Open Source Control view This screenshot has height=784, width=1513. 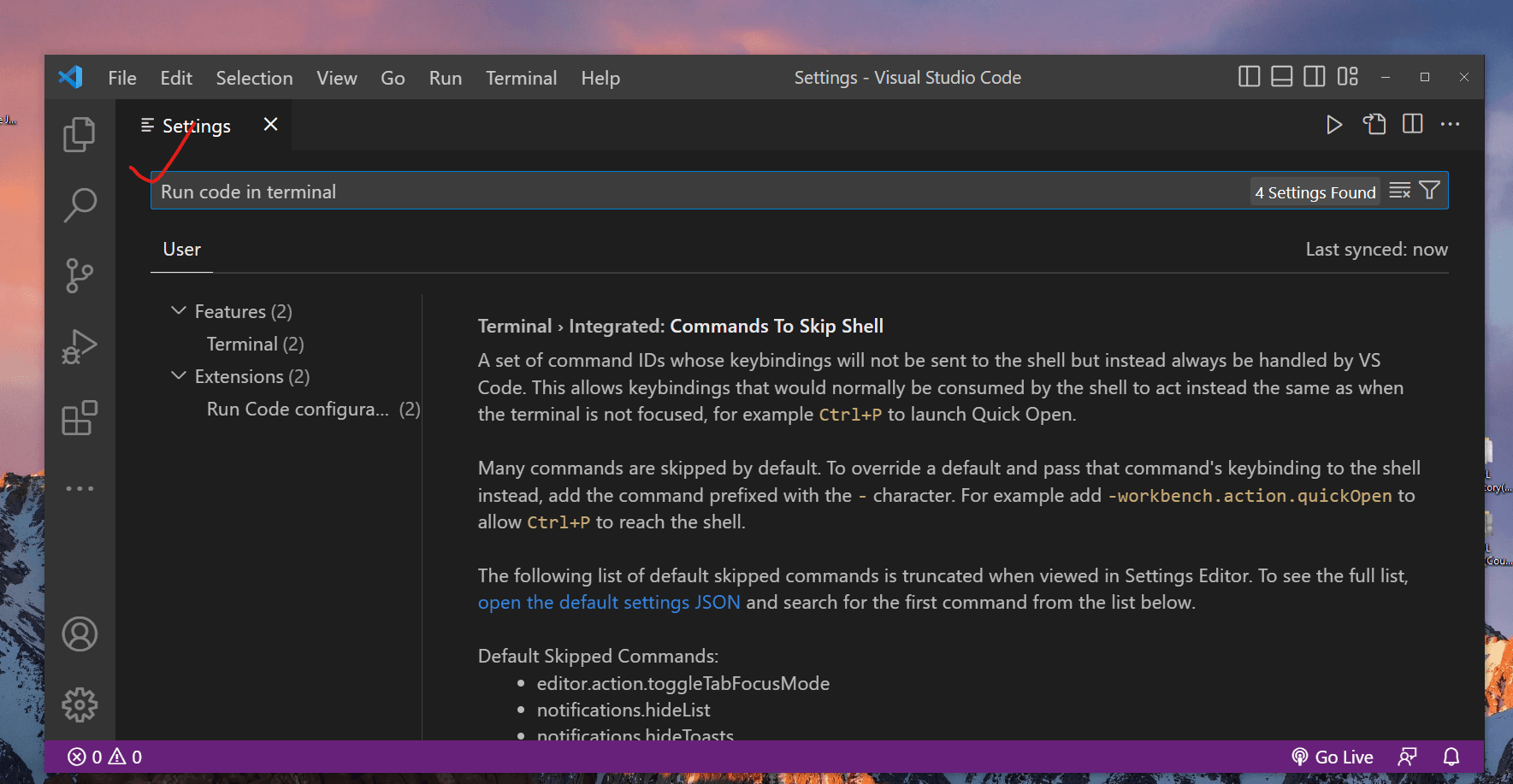pyautogui.click(x=80, y=275)
